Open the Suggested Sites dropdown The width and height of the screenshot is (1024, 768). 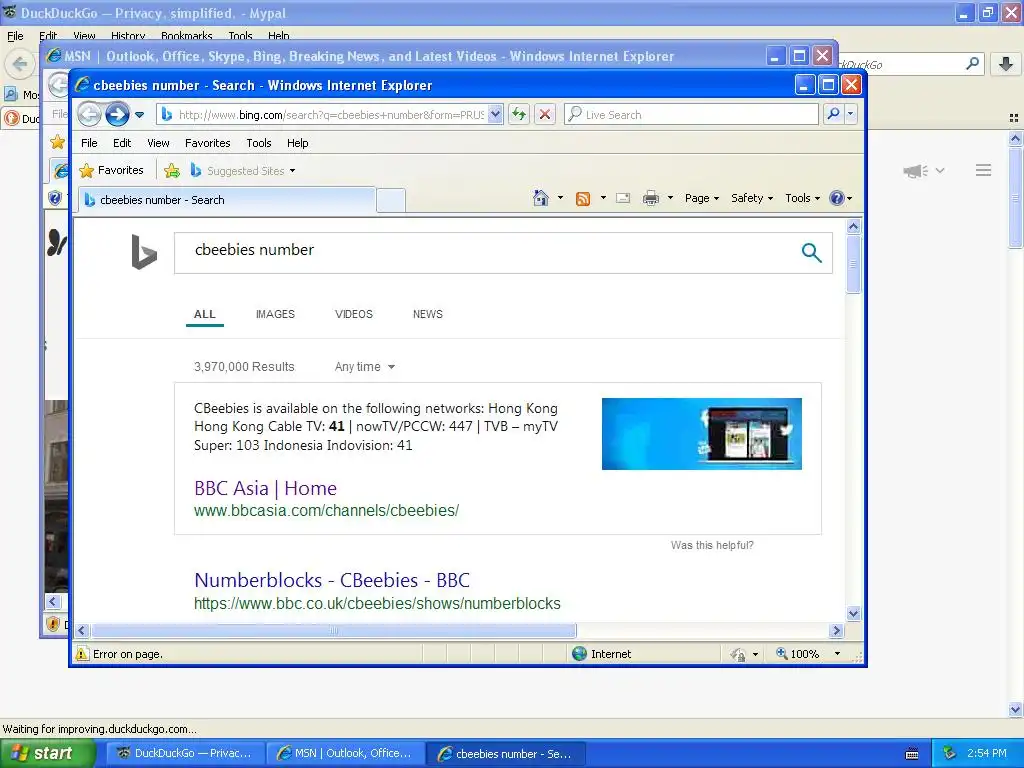tap(243, 171)
